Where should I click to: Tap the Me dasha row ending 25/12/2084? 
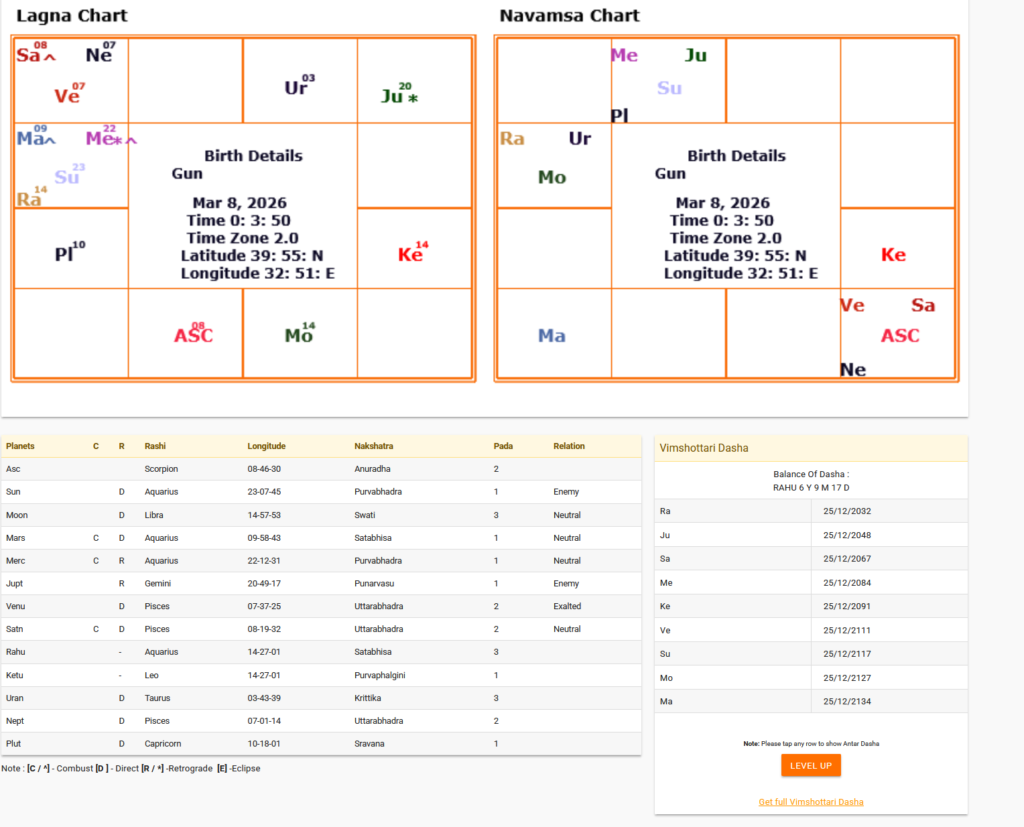point(810,583)
